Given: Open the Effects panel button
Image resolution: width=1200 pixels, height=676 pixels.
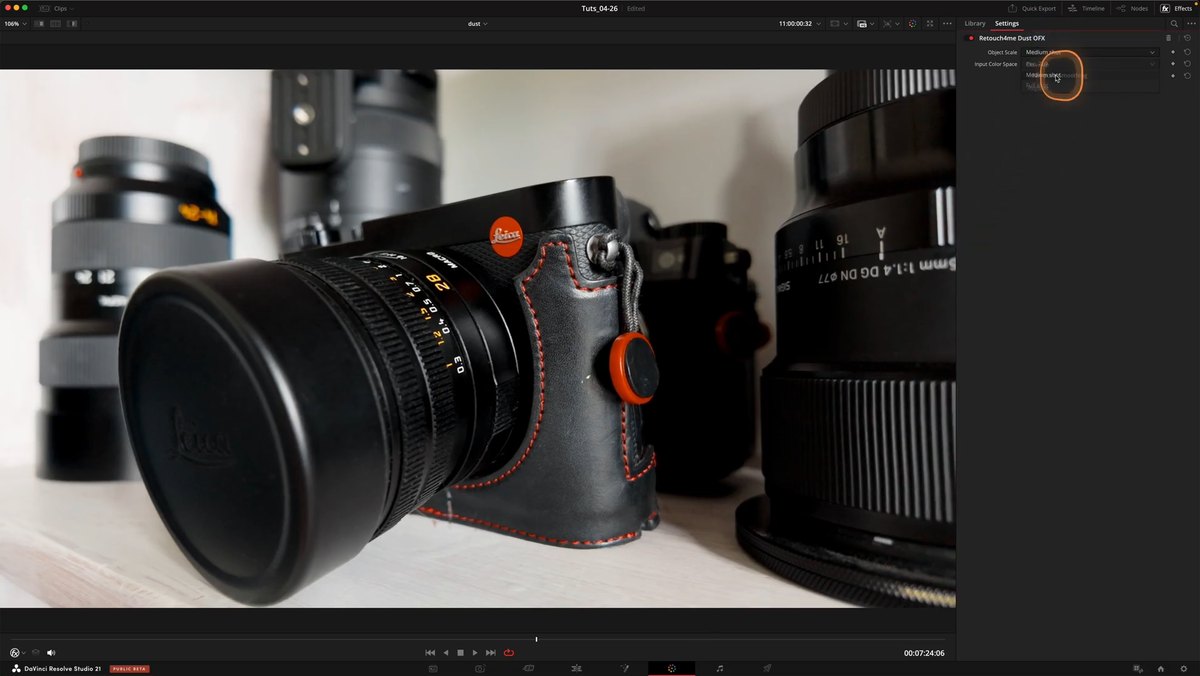Looking at the screenshot, I should tap(1177, 8).
